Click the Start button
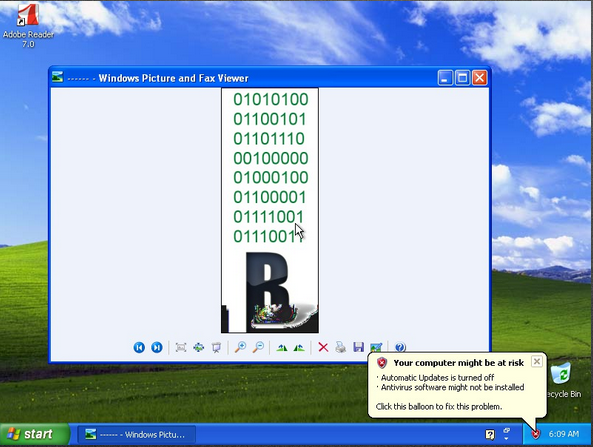593x447 pixels. click(x=35, y=434)
